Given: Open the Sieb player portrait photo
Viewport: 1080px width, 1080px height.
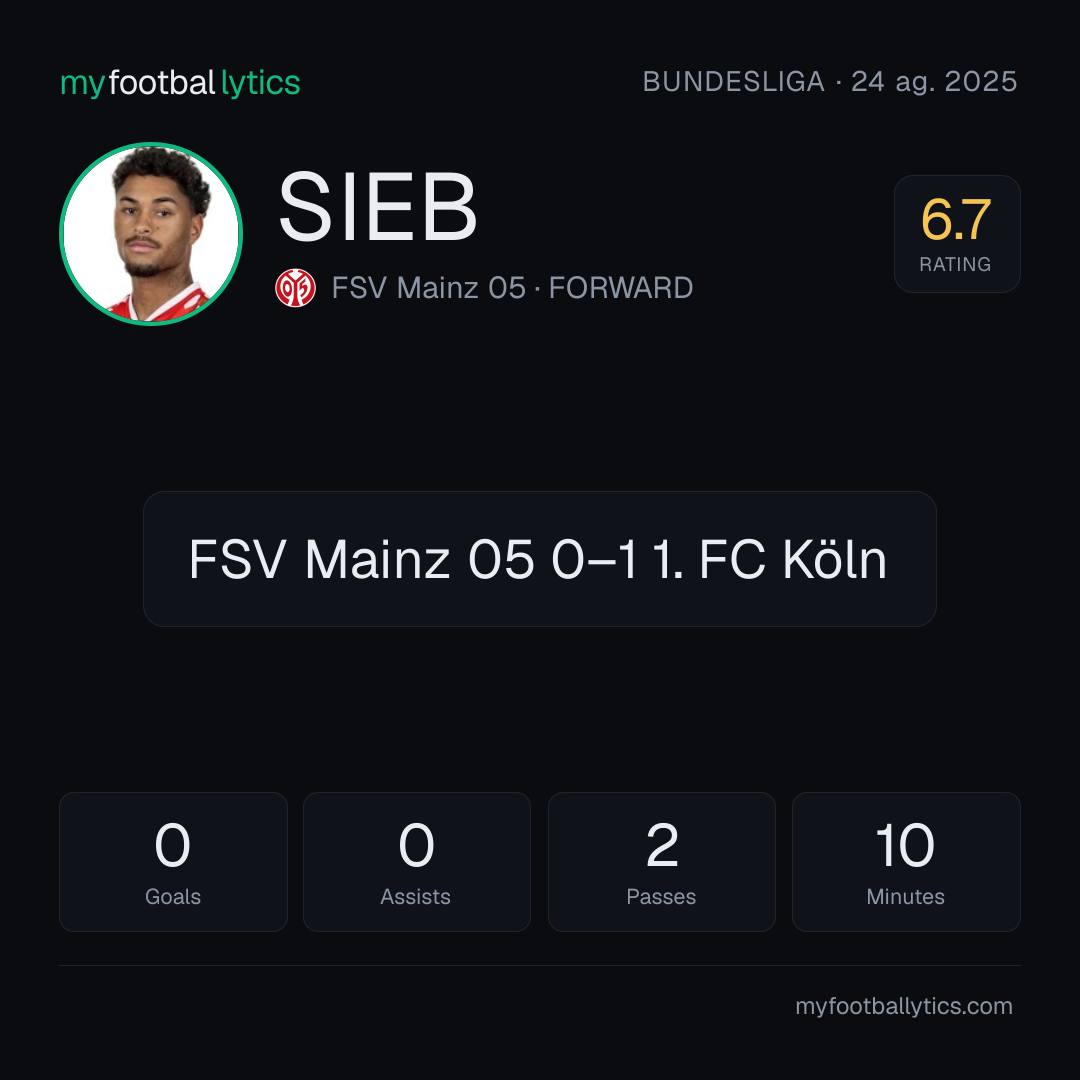Looking at the screenshot, I should pyautogui.click(x=151, y=233).
